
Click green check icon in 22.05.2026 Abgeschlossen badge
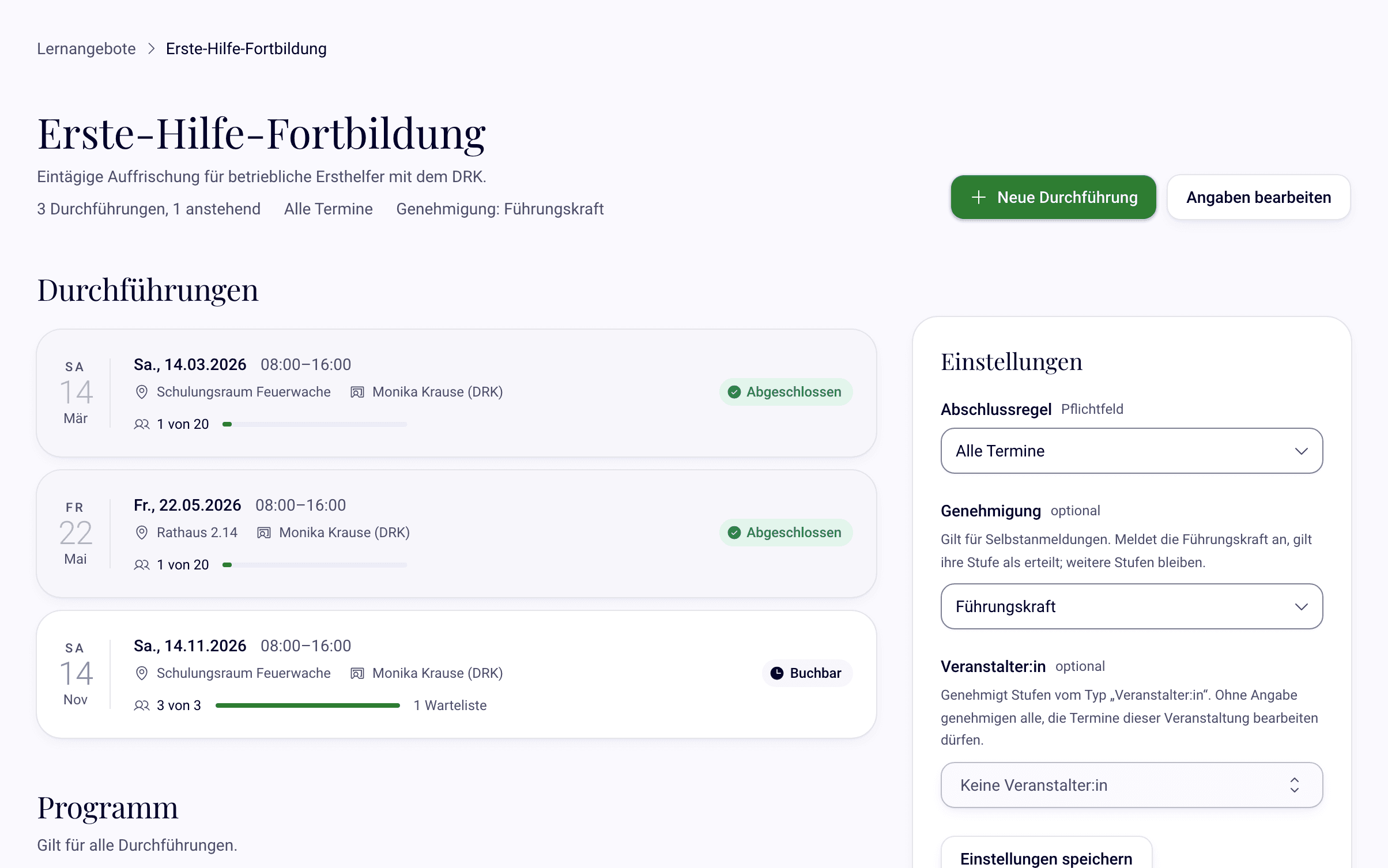734,533
